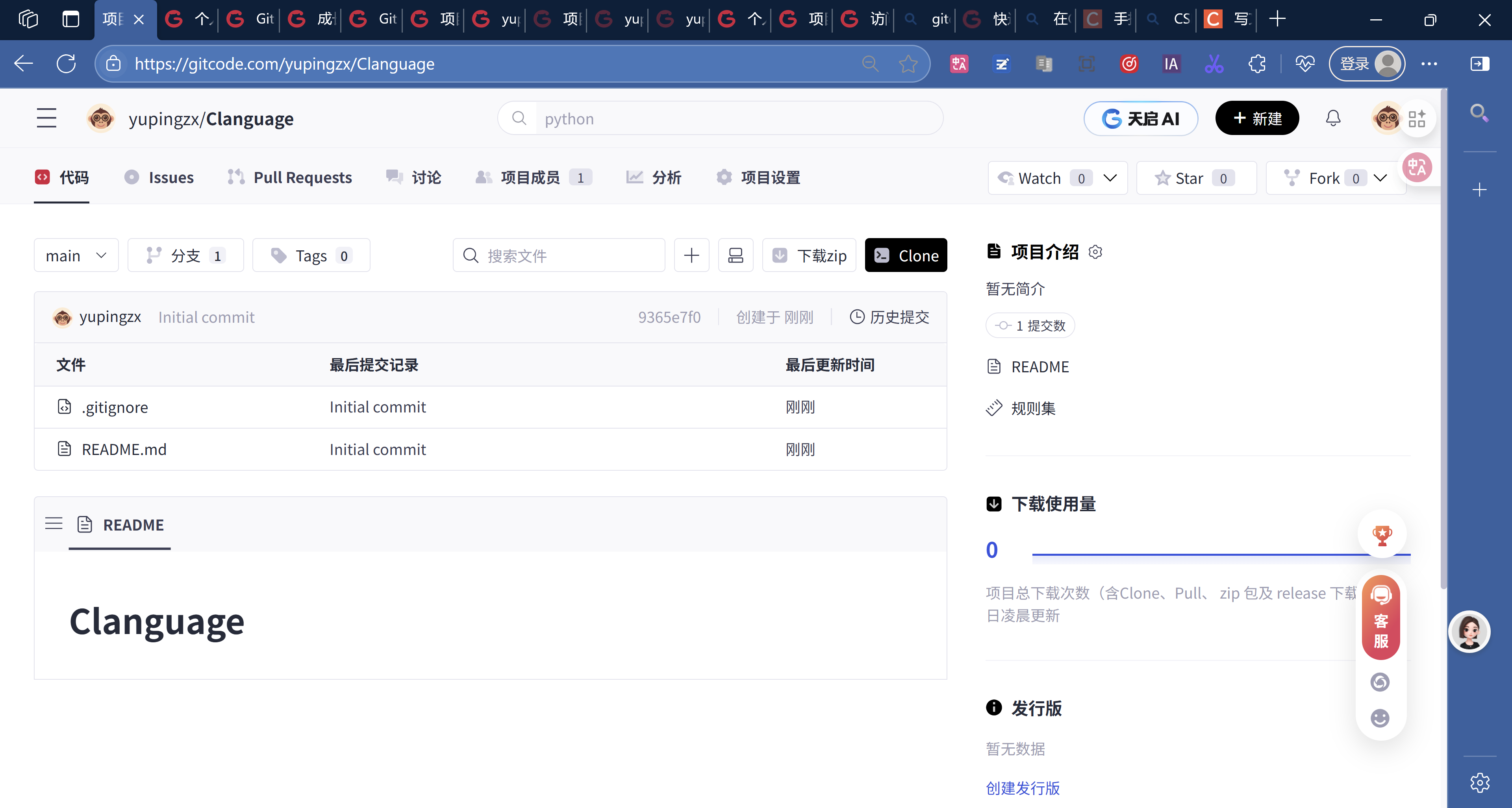Viewport: 1512px width, 808px height.
Task: Open the README outline hamburger icon
Action: click(x=54, y=523)
